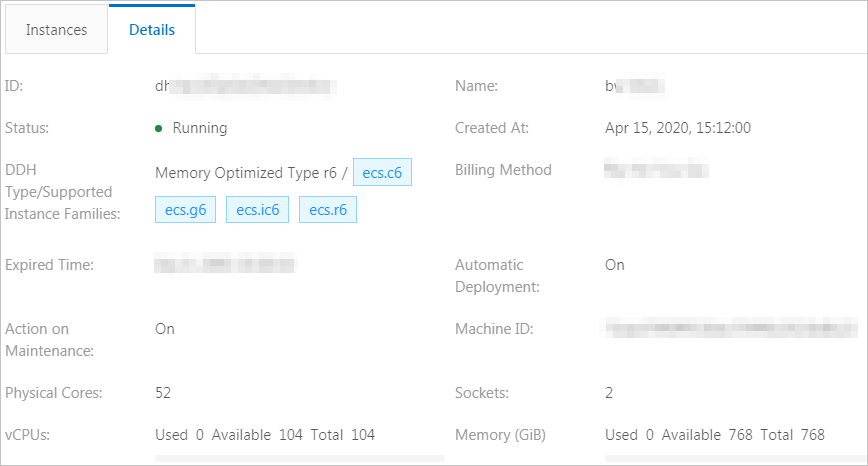Click the vCPUs Total 104 value
Screen dimensions: 868x466
[x=343, y=434]
